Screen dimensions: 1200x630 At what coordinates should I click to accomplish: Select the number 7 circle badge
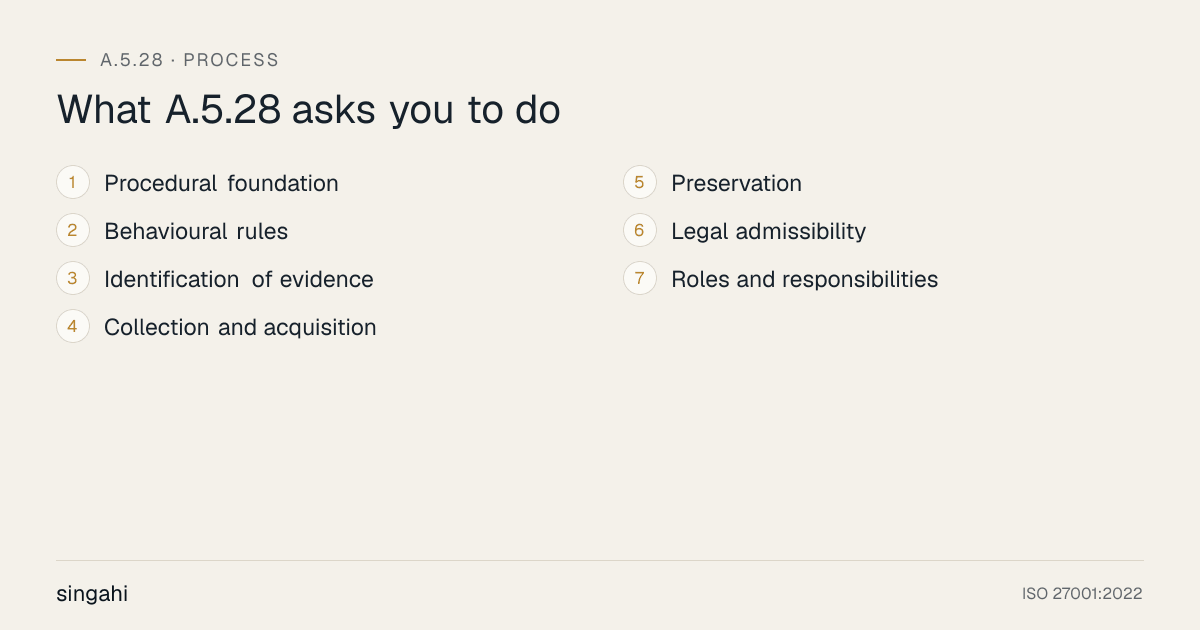[640, 279]
